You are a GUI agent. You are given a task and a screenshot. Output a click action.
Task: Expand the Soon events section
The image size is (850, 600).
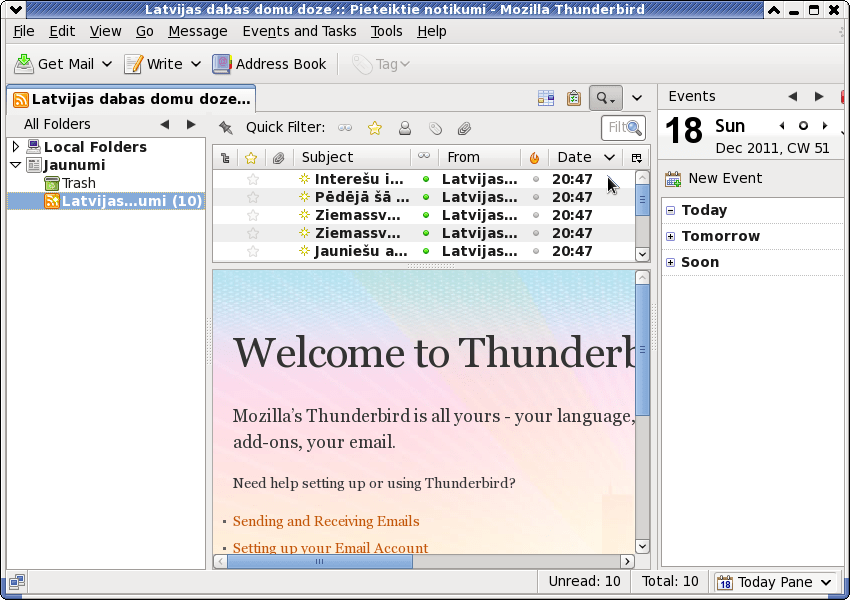pyautogui.click(x=671, y=262)
